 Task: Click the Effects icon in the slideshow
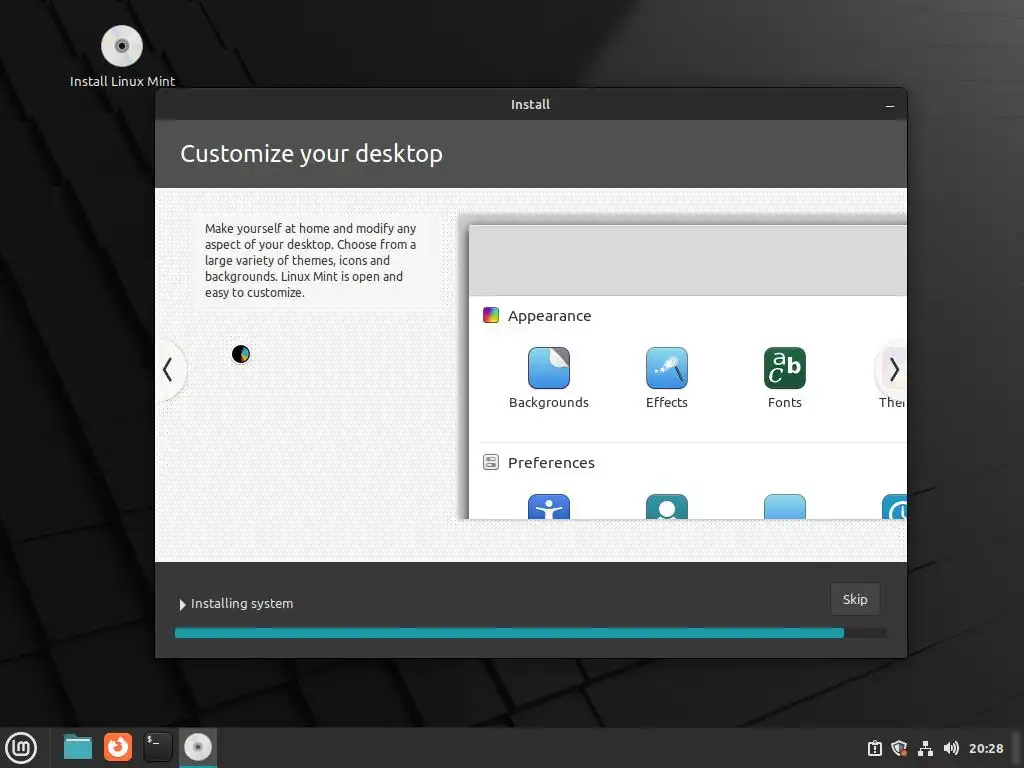pos(666,368)
